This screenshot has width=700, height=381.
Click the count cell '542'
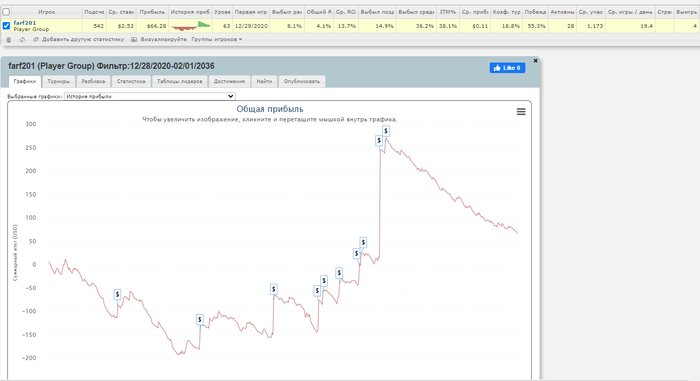tap(99, 26)
